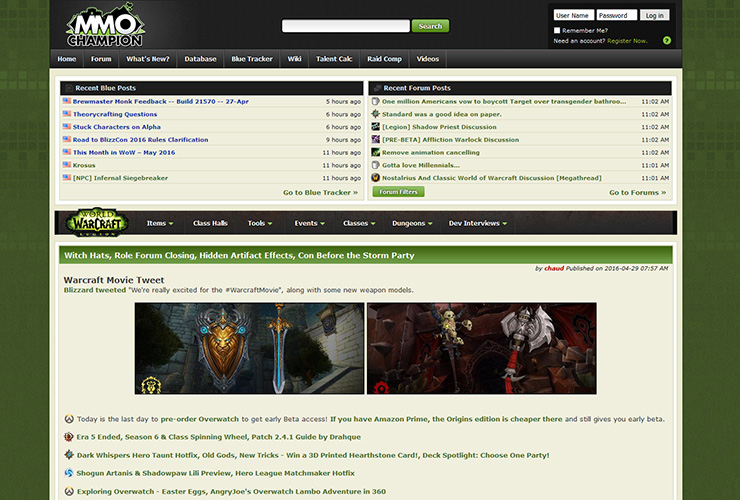
Task: Click the Forum Filters button
Action: tap(398, 192)
